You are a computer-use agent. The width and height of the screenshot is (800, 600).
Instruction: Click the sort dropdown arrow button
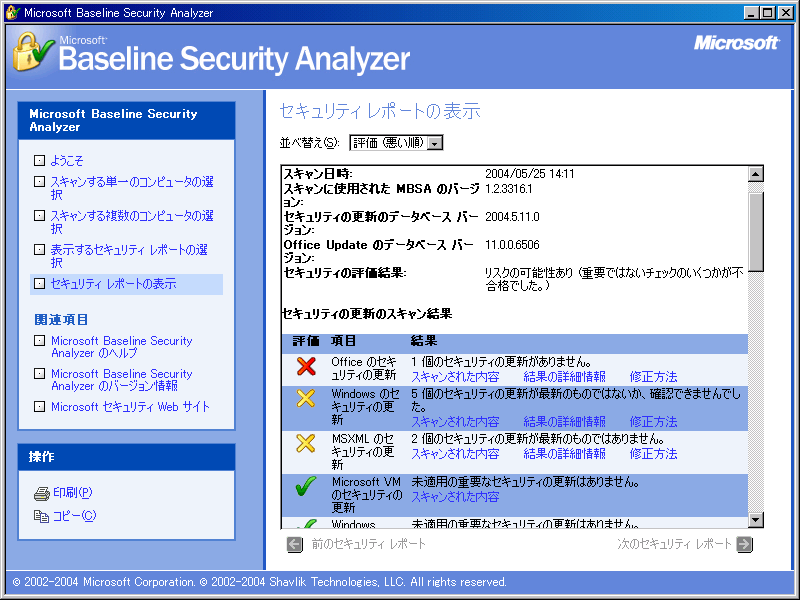point(435,143)
